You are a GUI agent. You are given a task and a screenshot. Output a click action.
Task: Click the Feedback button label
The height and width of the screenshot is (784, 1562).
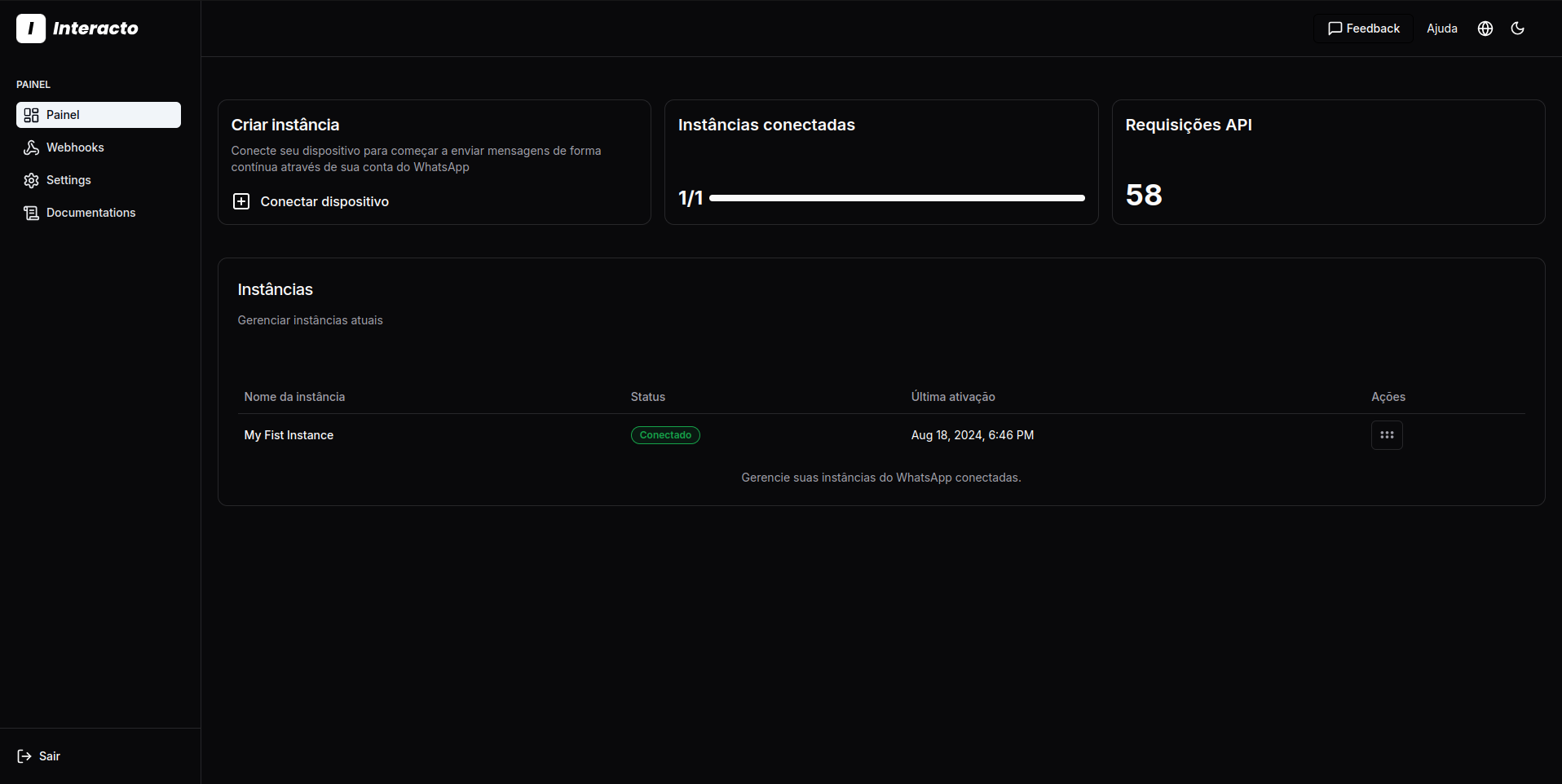coord(1373,29)
